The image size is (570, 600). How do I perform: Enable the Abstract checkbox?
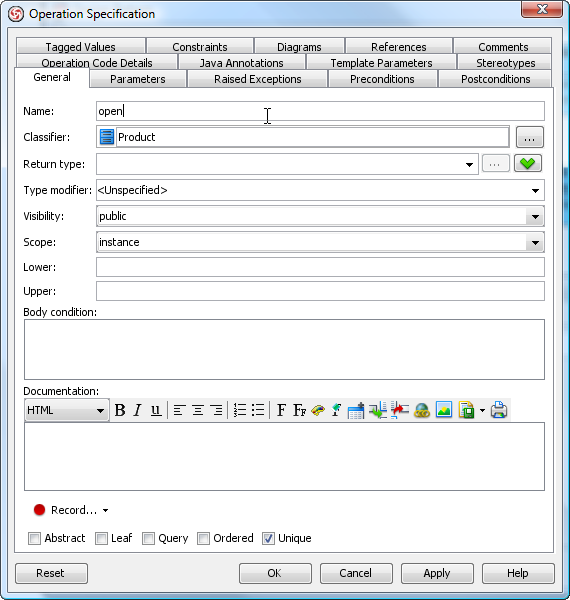coord(34,538)
